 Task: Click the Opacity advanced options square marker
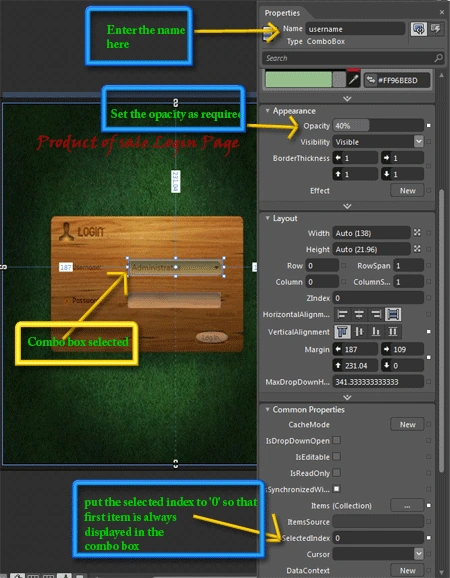(x=428, y=126)
